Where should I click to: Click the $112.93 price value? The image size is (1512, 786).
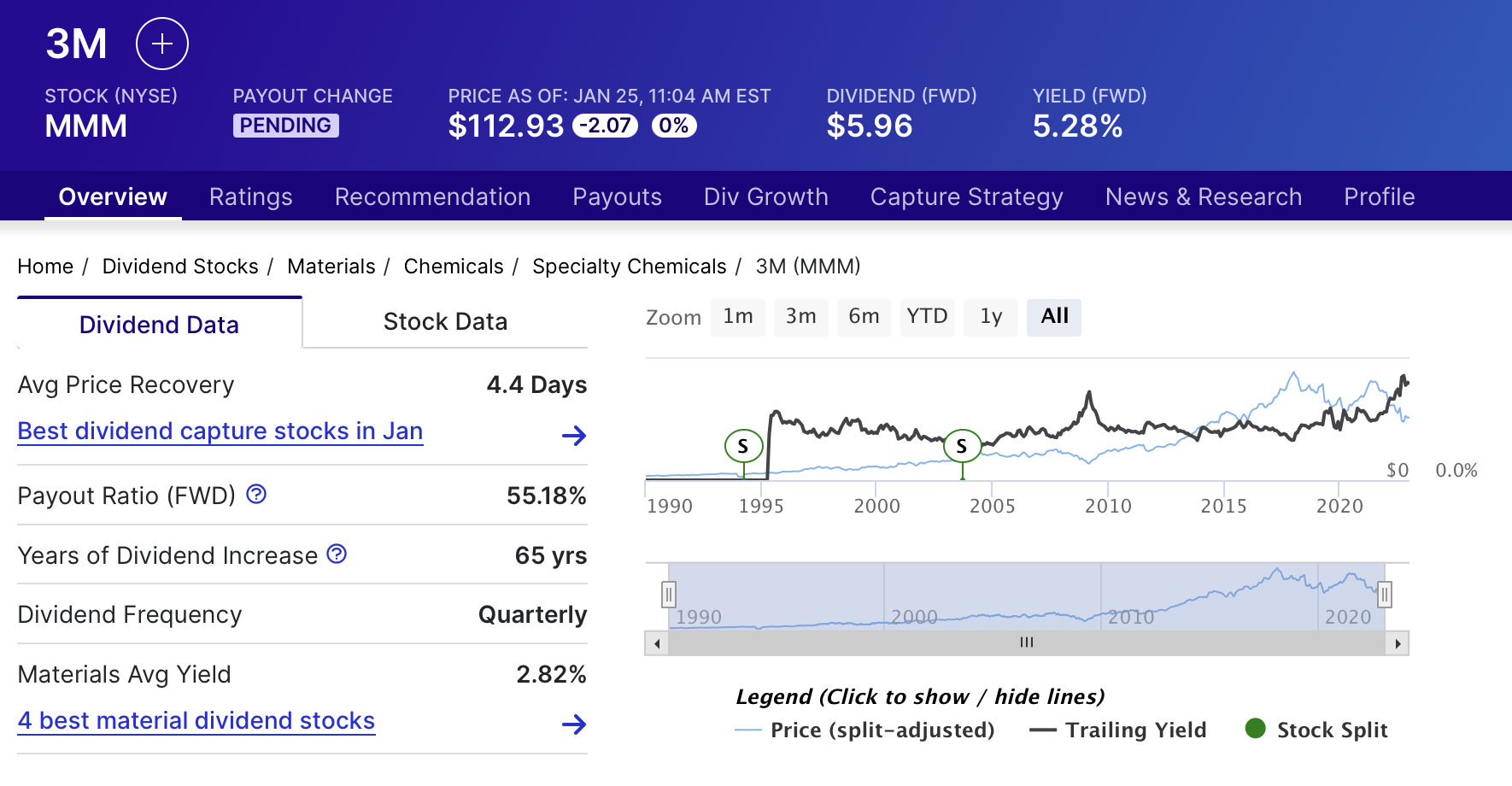point(507,126)
